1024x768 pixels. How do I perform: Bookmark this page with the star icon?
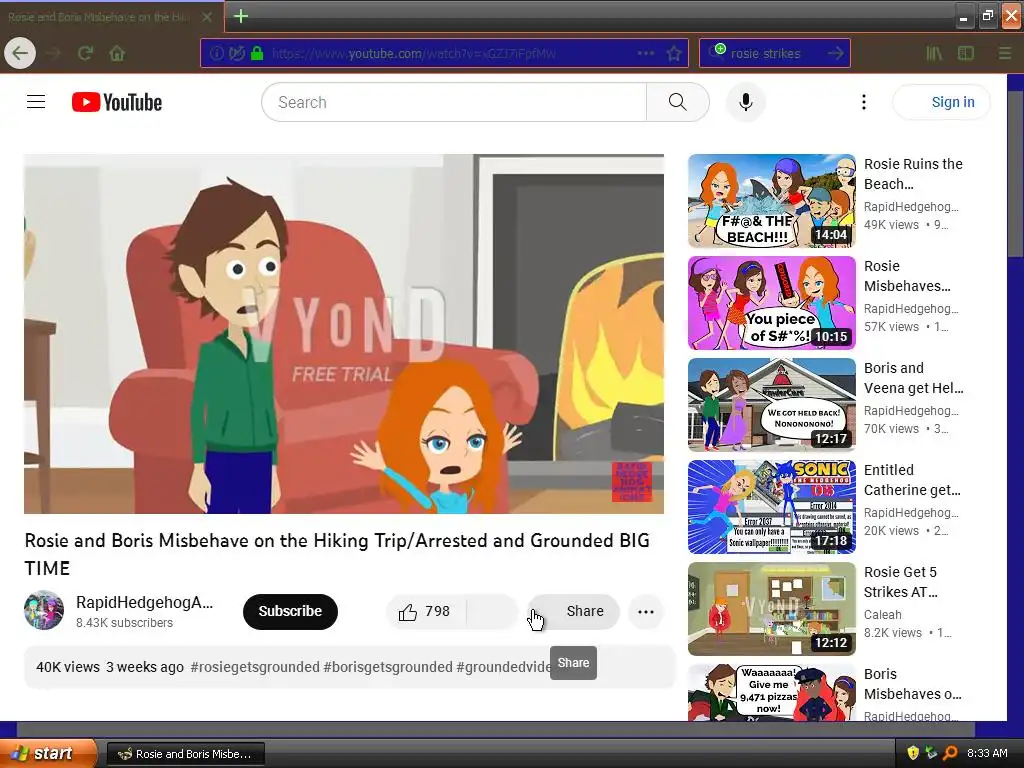click(x=674, y=53)
